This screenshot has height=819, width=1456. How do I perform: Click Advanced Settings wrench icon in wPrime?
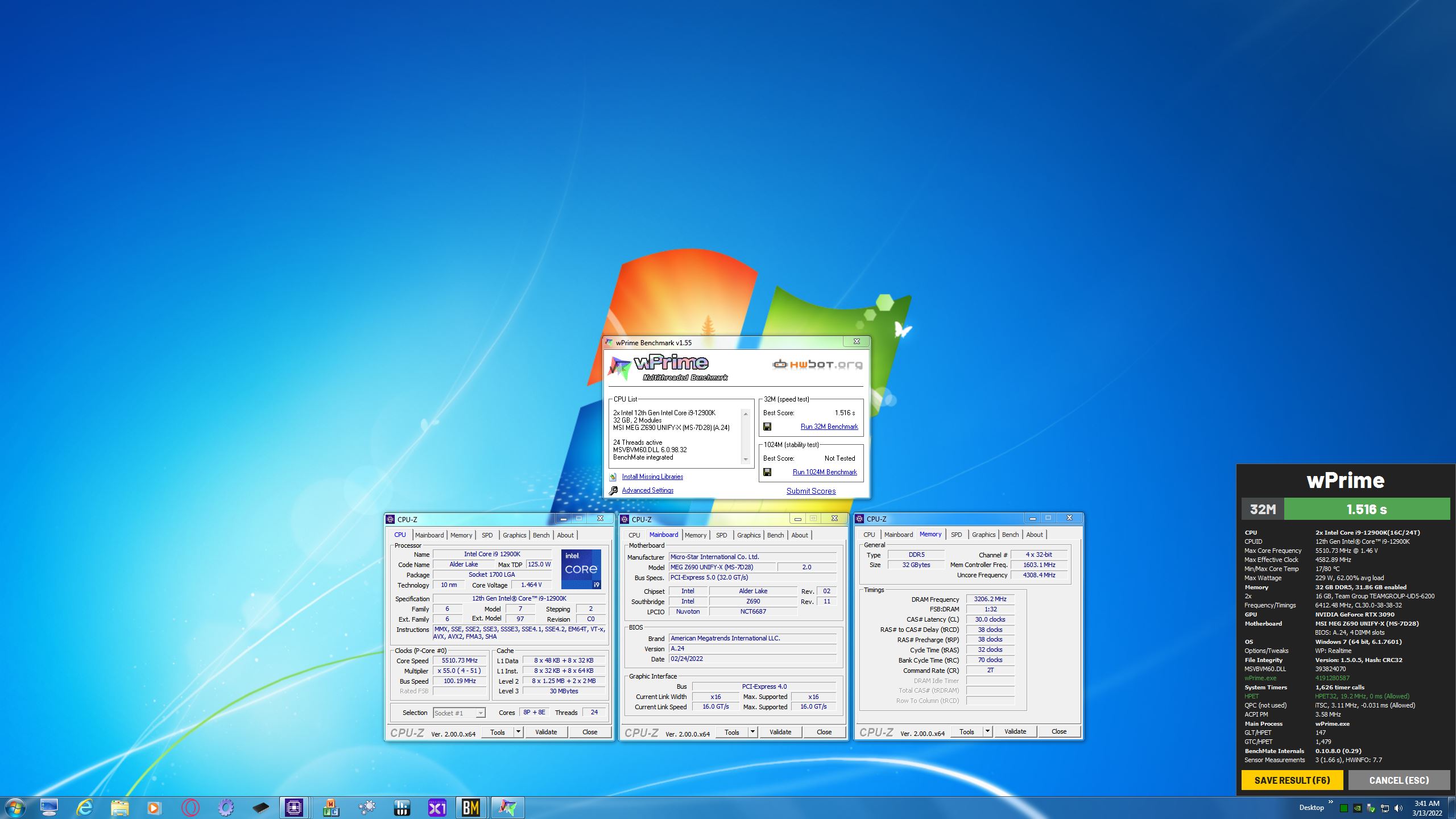tap(613, 491)
